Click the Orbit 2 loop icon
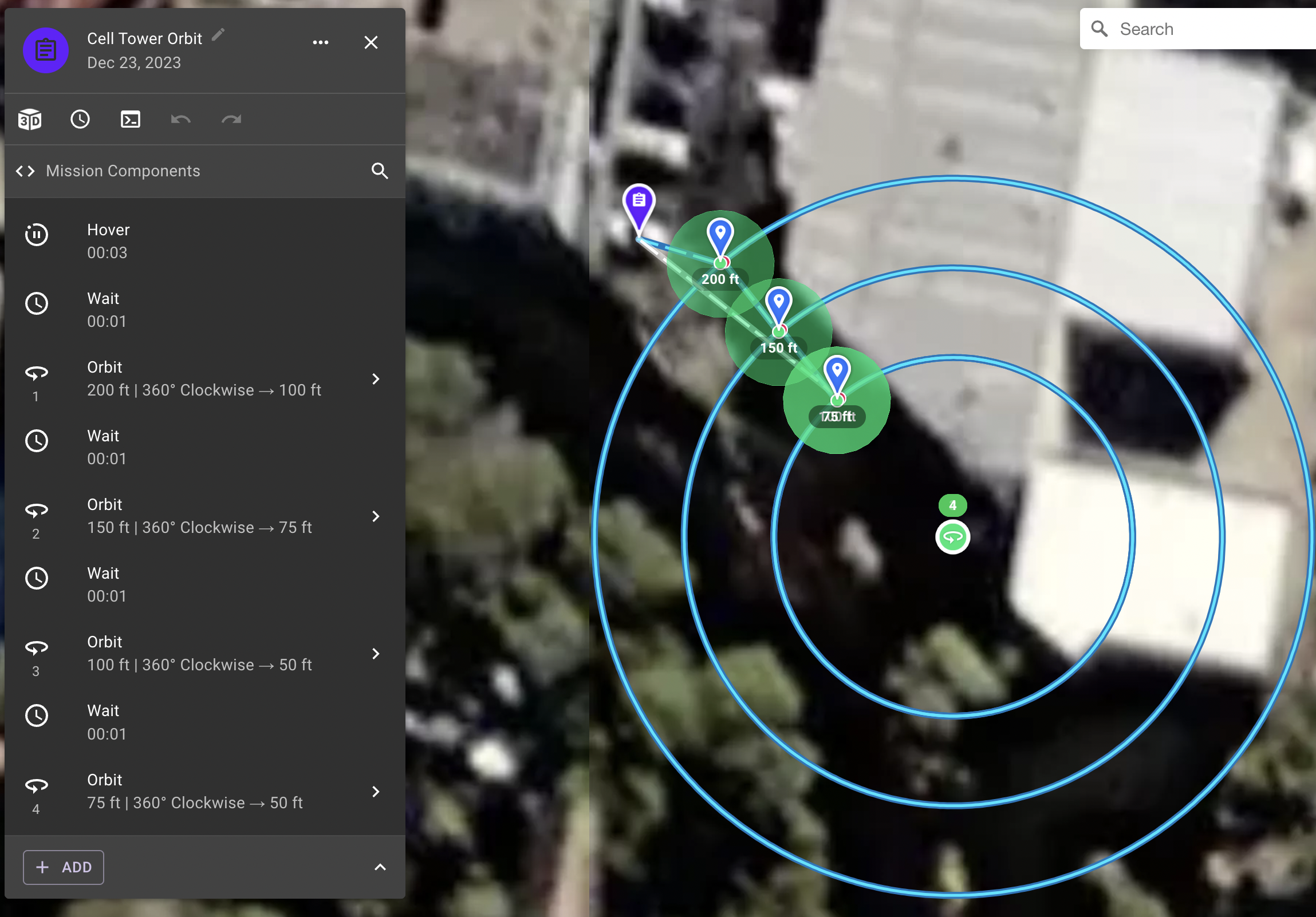Image resolution: width=1316 pixels, height=917 pixels. click(x=37, y=511)
